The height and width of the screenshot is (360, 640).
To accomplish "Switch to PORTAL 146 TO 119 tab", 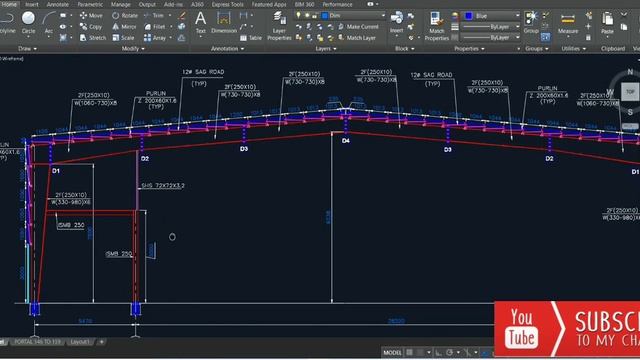I will [37, 342].
